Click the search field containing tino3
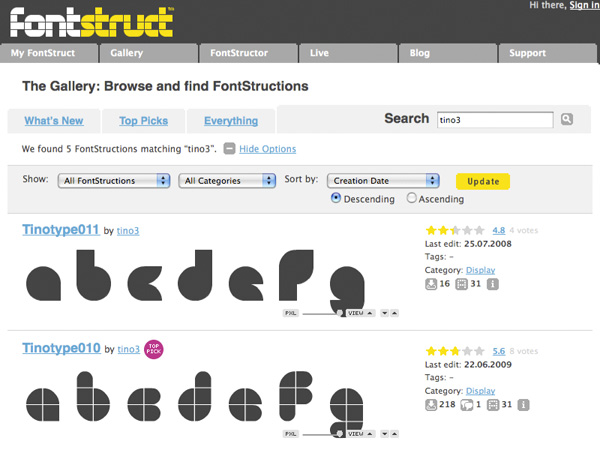Image resolution: width=600 pixels, height=450 pixels. point(495,120)
